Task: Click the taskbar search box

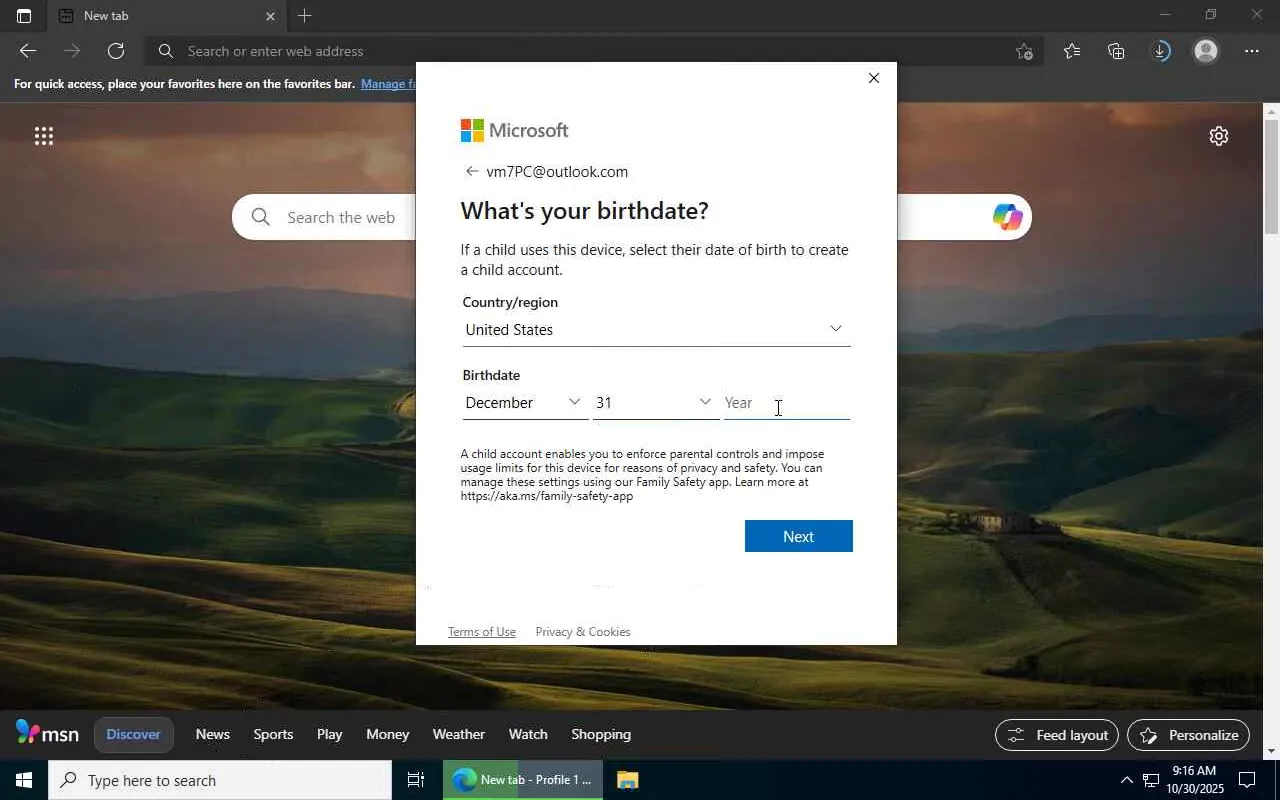Action: point(220,780)
